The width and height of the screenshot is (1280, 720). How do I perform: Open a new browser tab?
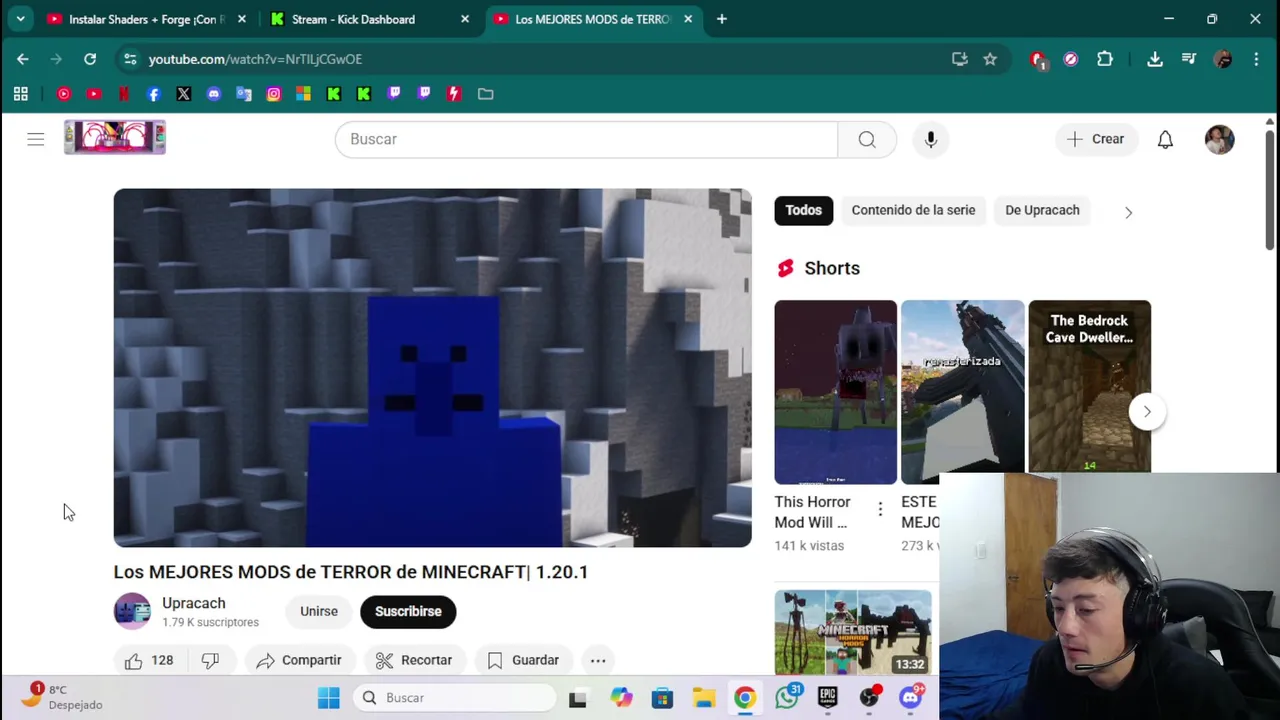[x=722, y=19]
